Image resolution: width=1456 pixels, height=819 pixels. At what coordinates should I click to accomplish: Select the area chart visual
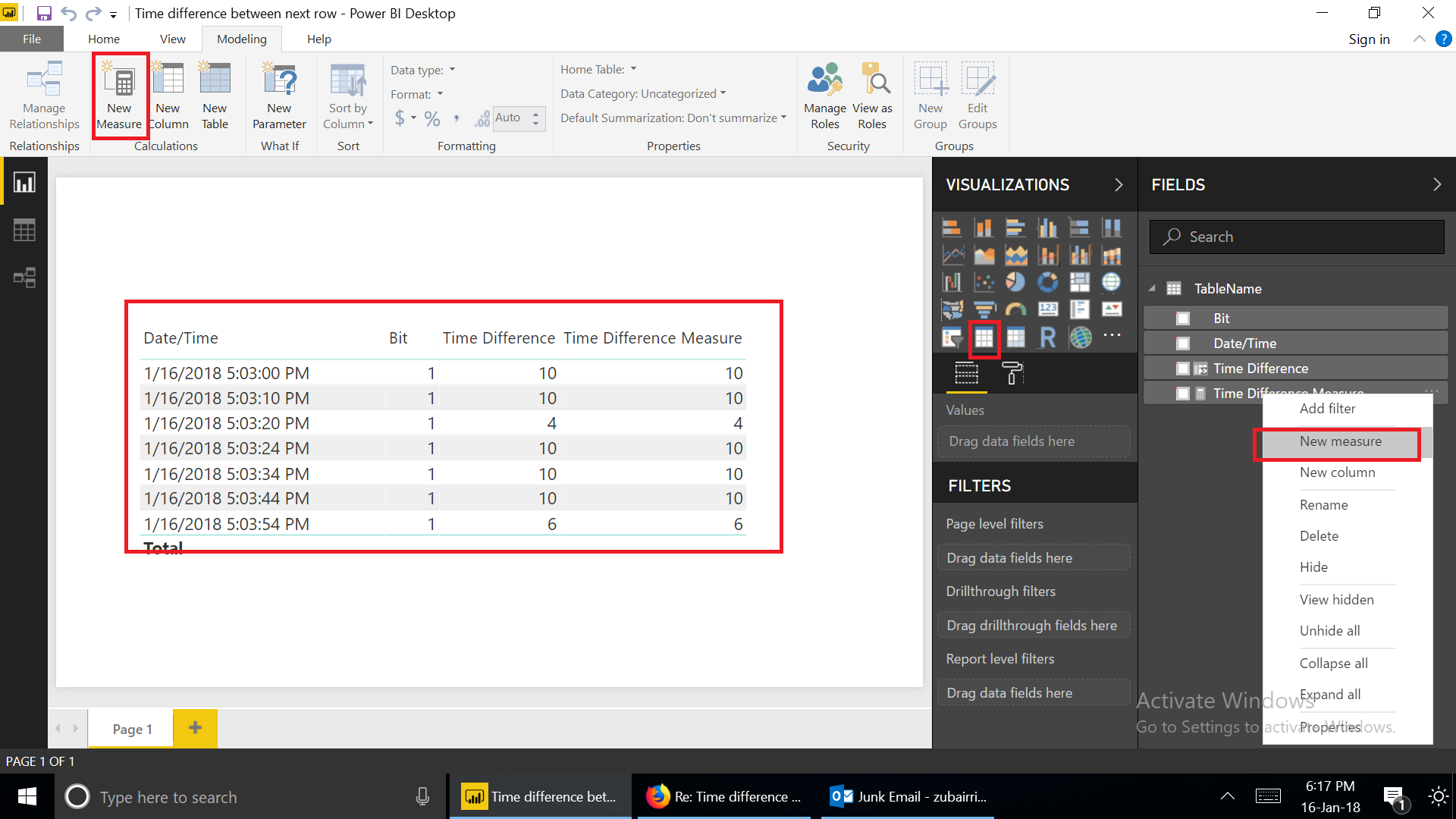click(x=984, y=256)
